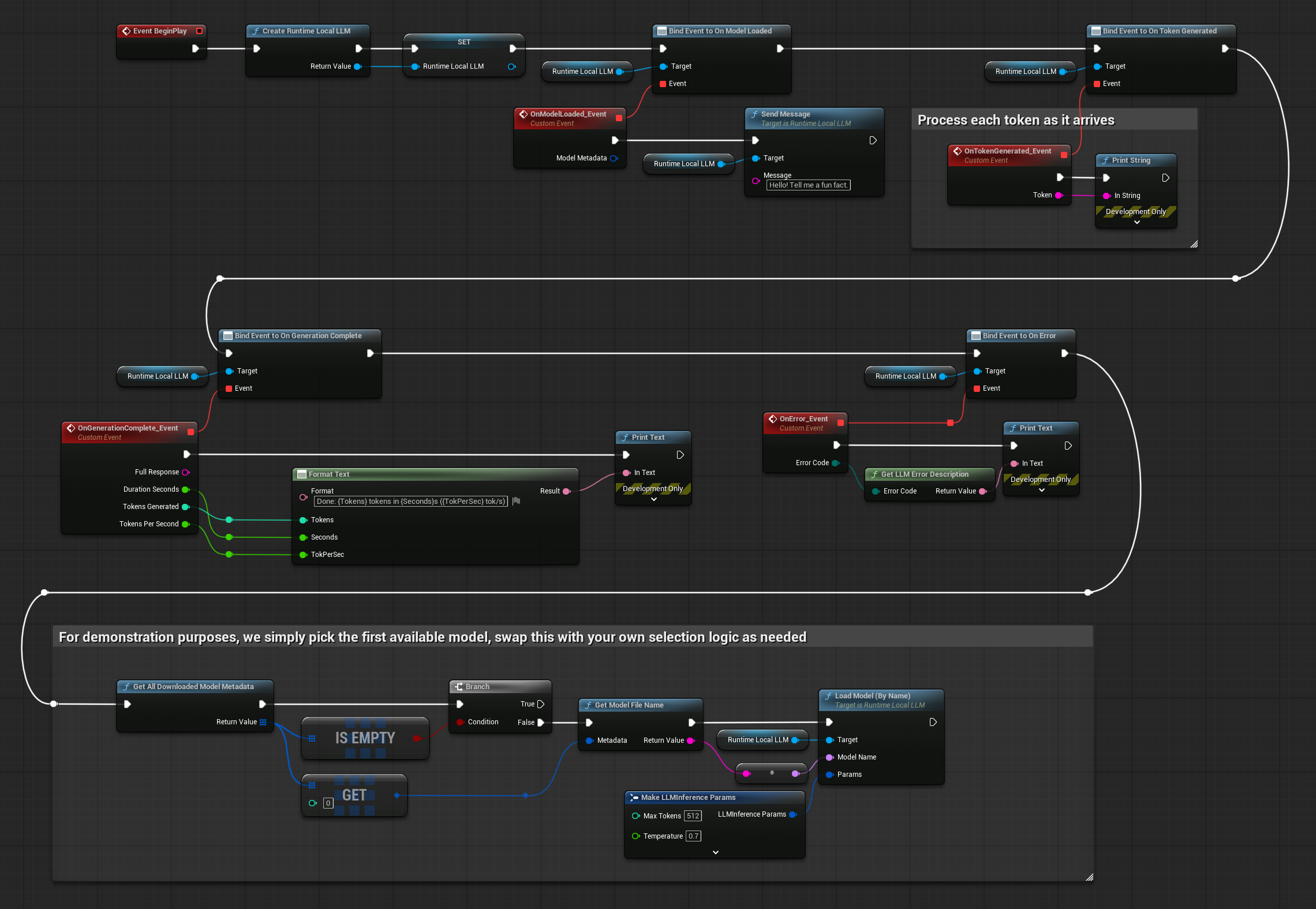The height and width of the screenshot is (909, 1316).
Task: Click the Get LLM Error Description function icon
Action: tap(875, 474)
